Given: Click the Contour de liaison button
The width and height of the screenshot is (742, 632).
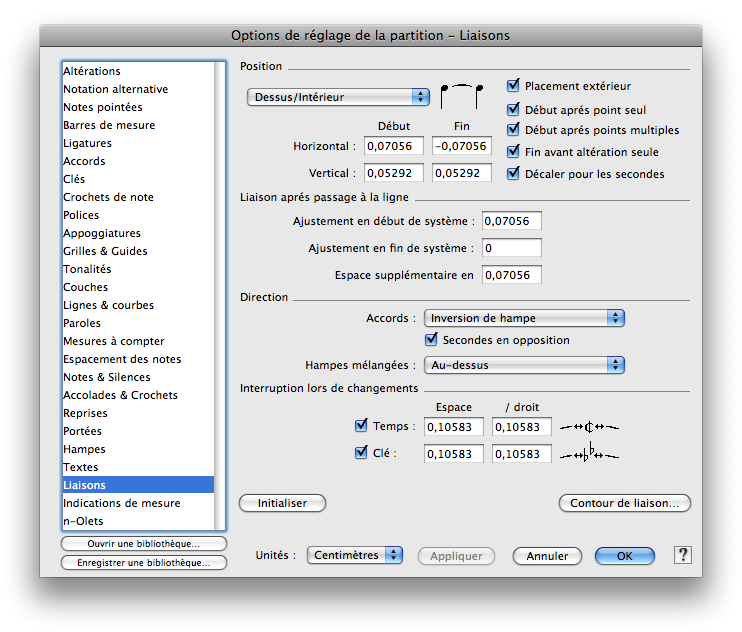Looking at the screenshot, I should click(x=624, y=503).
